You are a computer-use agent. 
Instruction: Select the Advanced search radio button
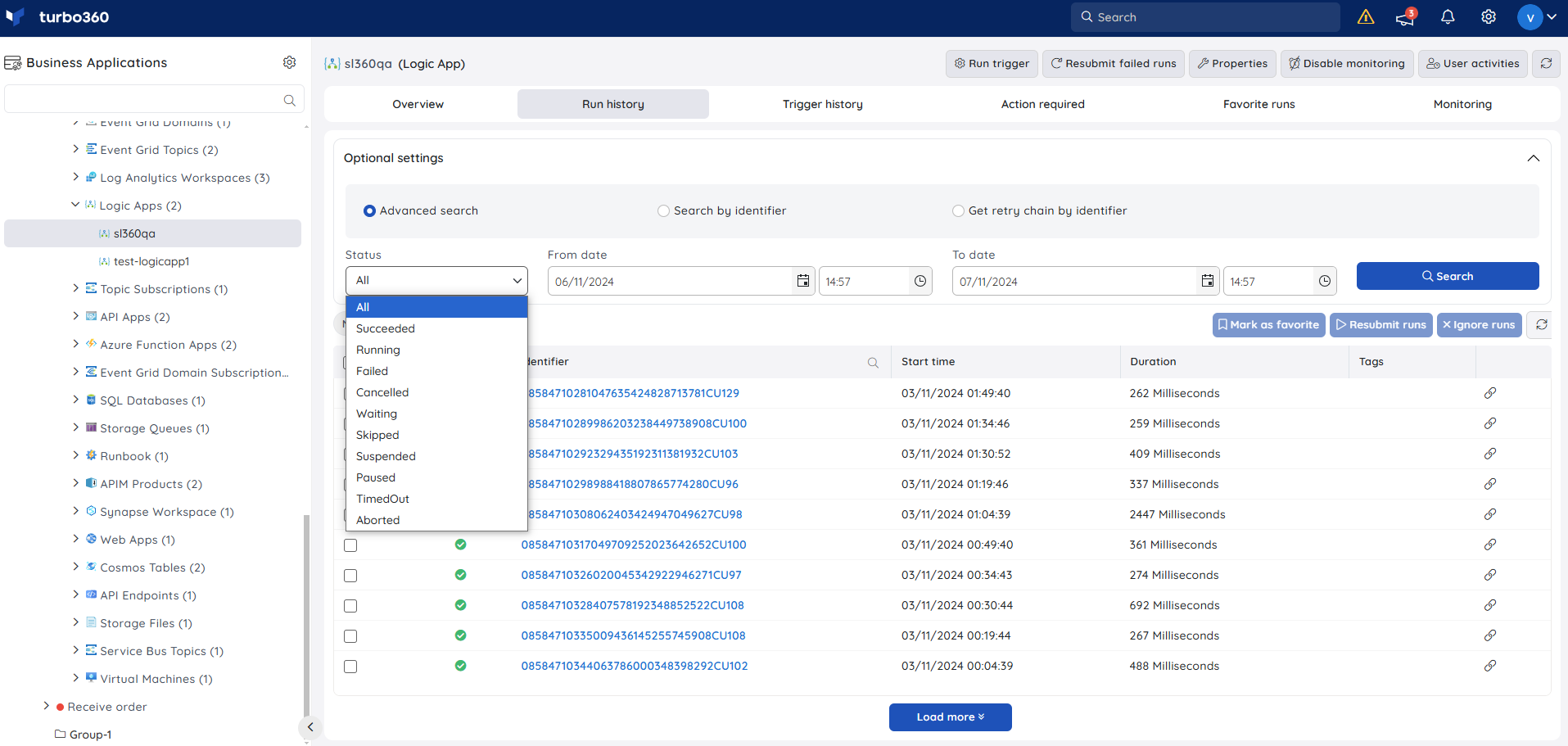369,211
